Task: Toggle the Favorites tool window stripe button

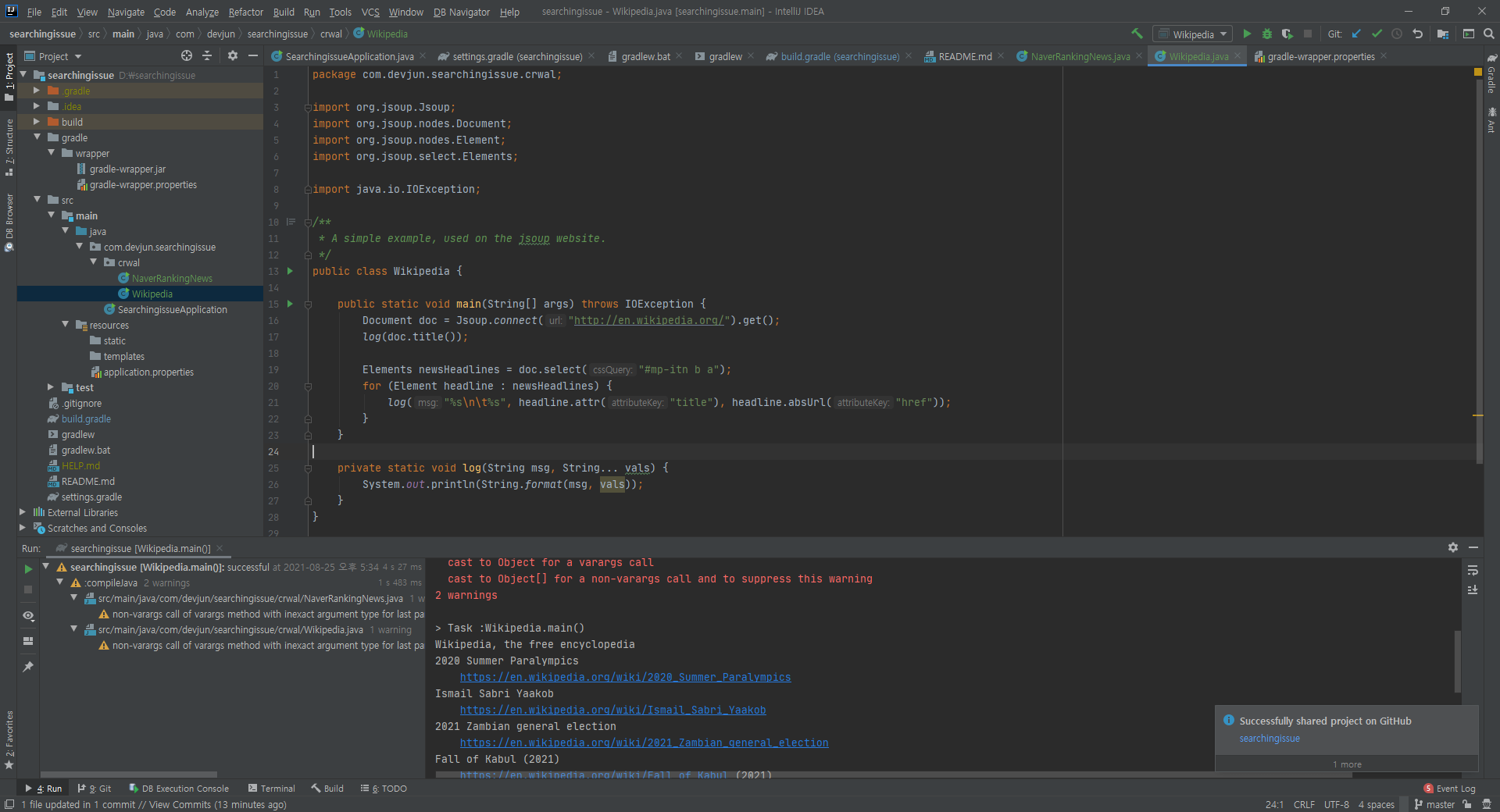Action: coord(9,740)
